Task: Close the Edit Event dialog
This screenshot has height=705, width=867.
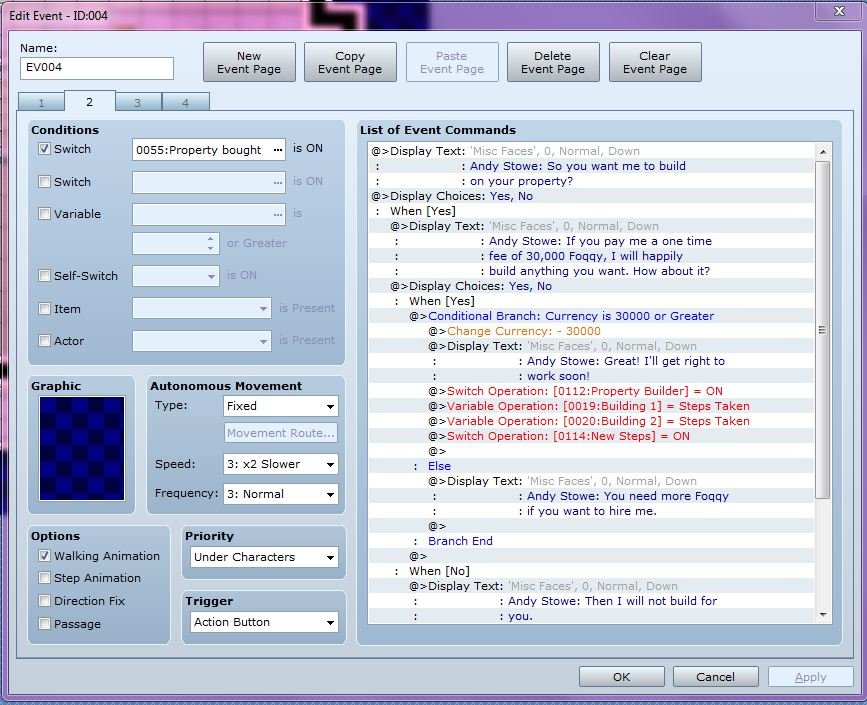Action: (839, 11)
